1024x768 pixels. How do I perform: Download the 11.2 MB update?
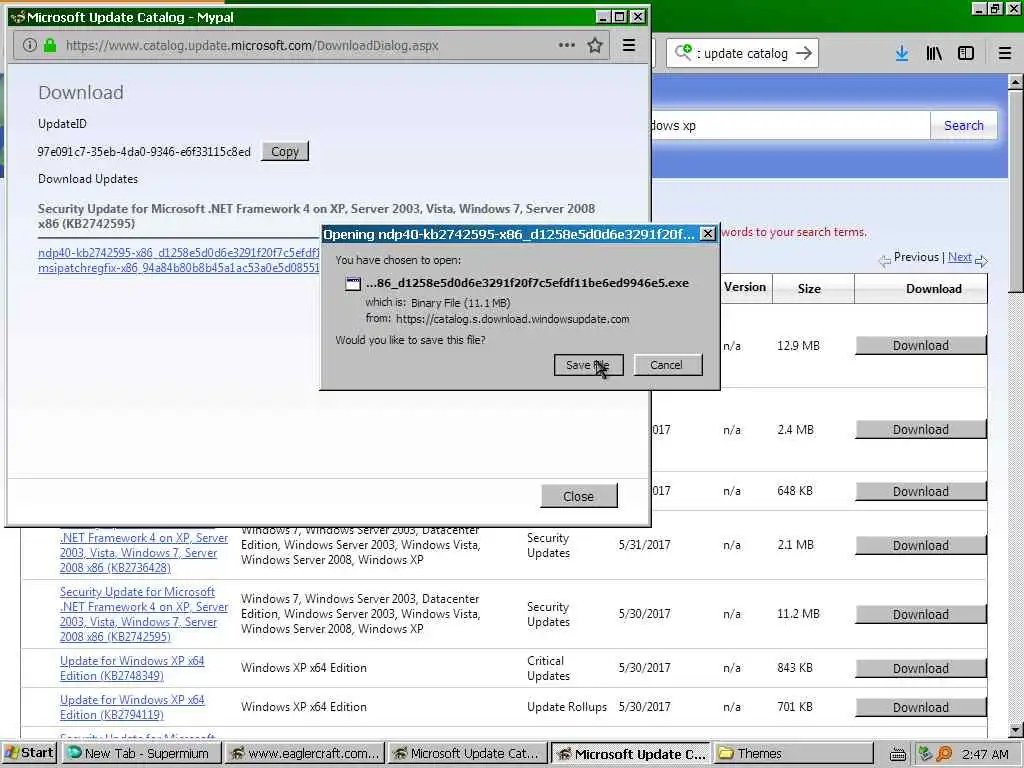921,615
